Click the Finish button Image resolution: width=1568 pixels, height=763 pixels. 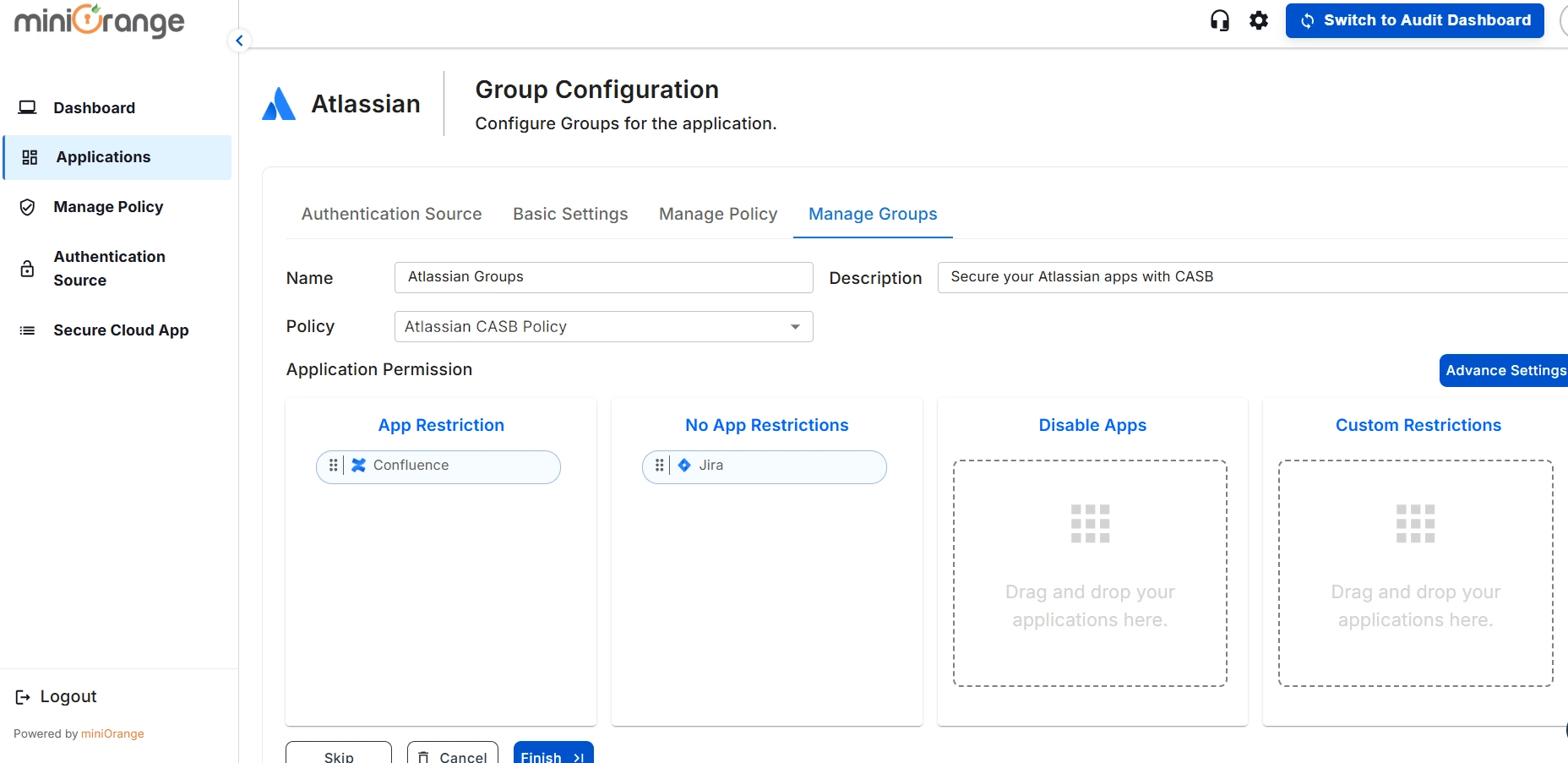tap(551, 755)
